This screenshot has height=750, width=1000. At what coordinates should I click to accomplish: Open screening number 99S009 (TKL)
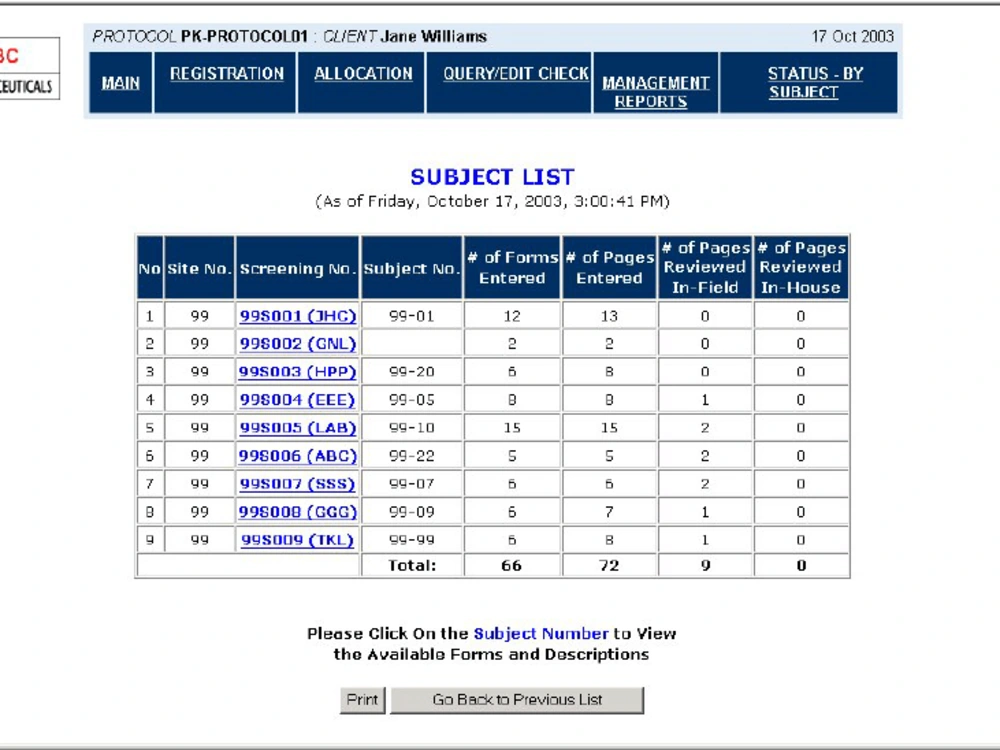tap(297, 540)
